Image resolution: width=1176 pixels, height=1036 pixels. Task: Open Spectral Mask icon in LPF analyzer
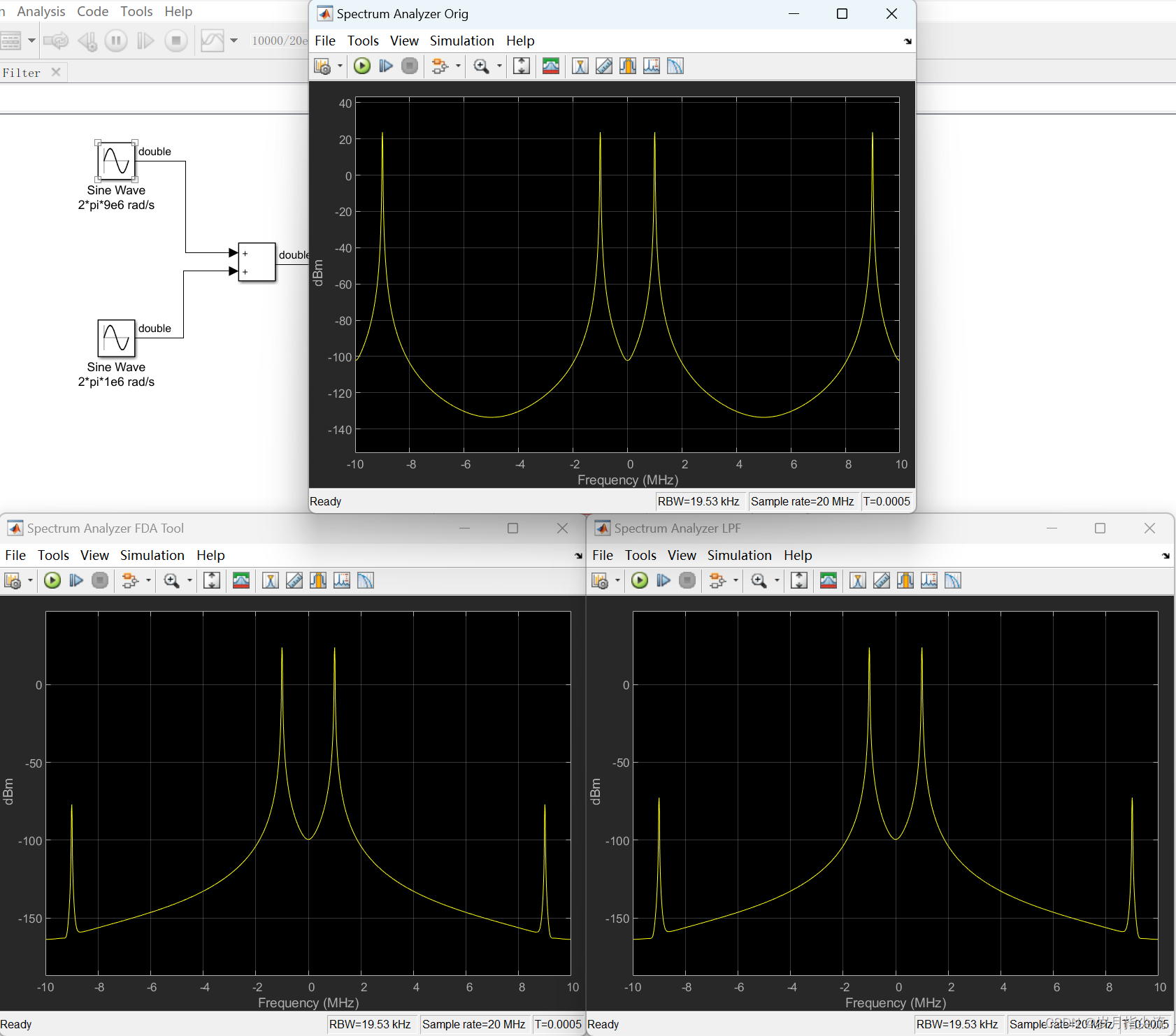tap(829, 580)
